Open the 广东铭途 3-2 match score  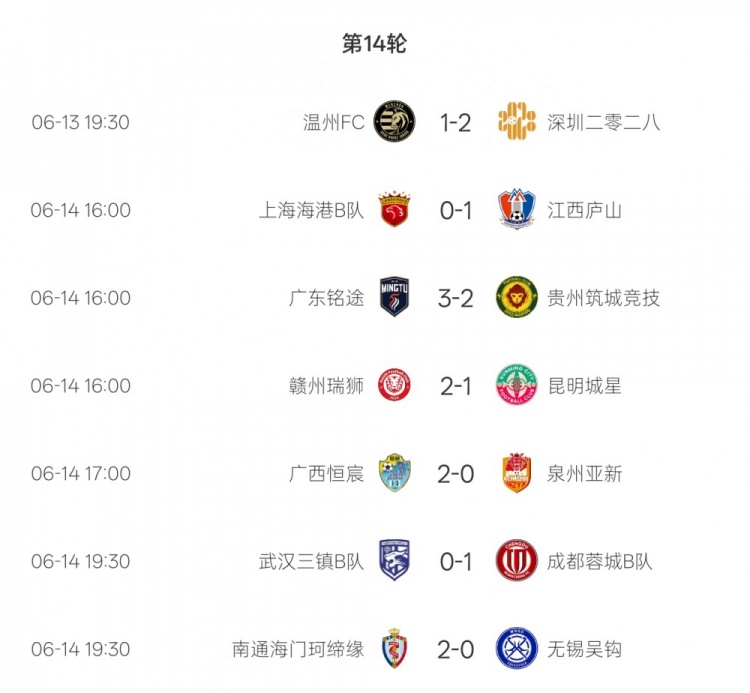pyautogui.click(x=455, y=298)
